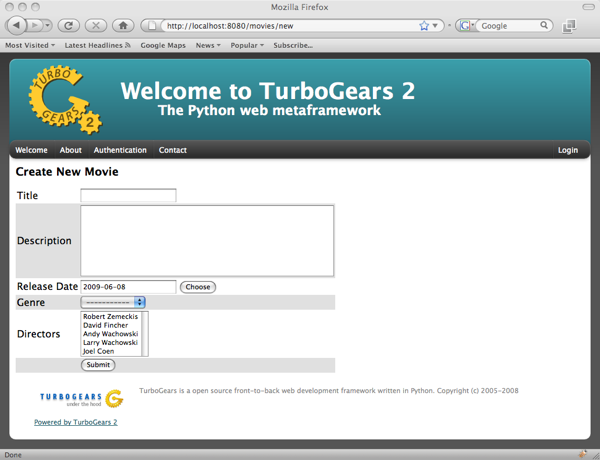Viewport: 600px width, 460px height.
Task: Click the Release Date field
Action: click(x=128, y=287)
